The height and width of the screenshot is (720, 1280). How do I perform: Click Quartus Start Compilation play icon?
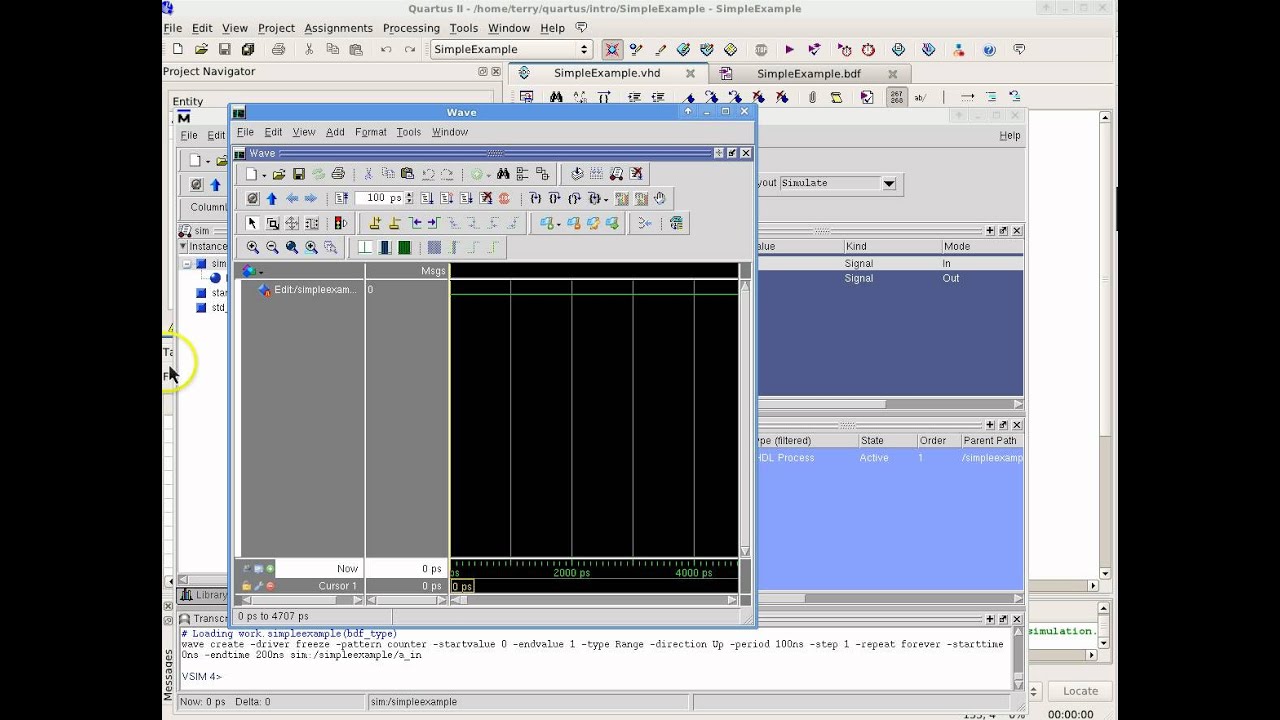click(x=789, y=49)
